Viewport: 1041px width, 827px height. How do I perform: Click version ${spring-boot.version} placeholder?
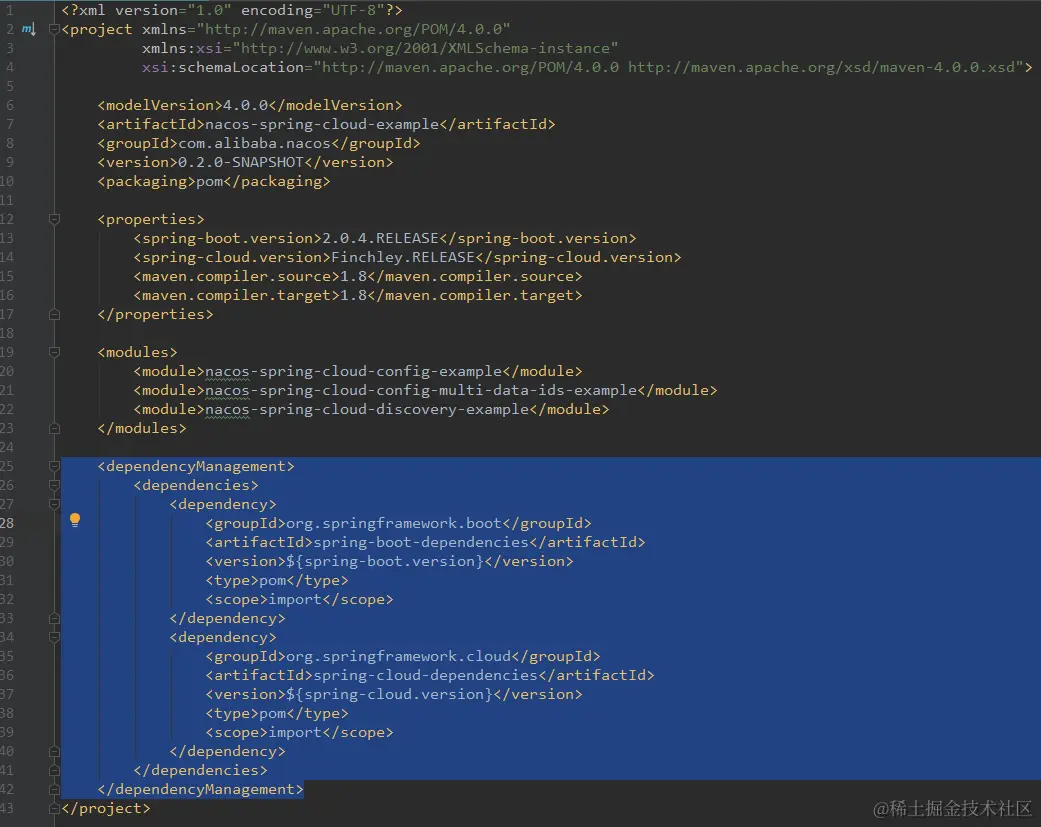[384, 562]
